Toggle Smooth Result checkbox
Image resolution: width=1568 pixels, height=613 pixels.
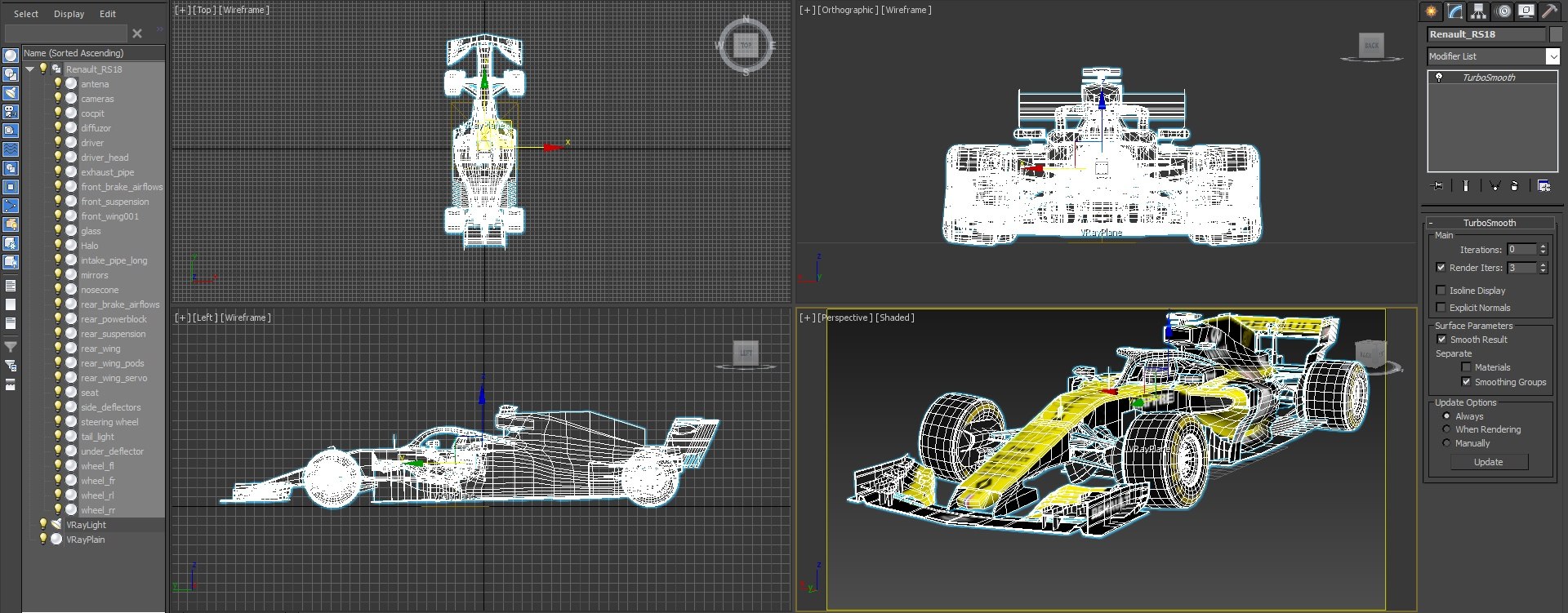(1441, 339)
